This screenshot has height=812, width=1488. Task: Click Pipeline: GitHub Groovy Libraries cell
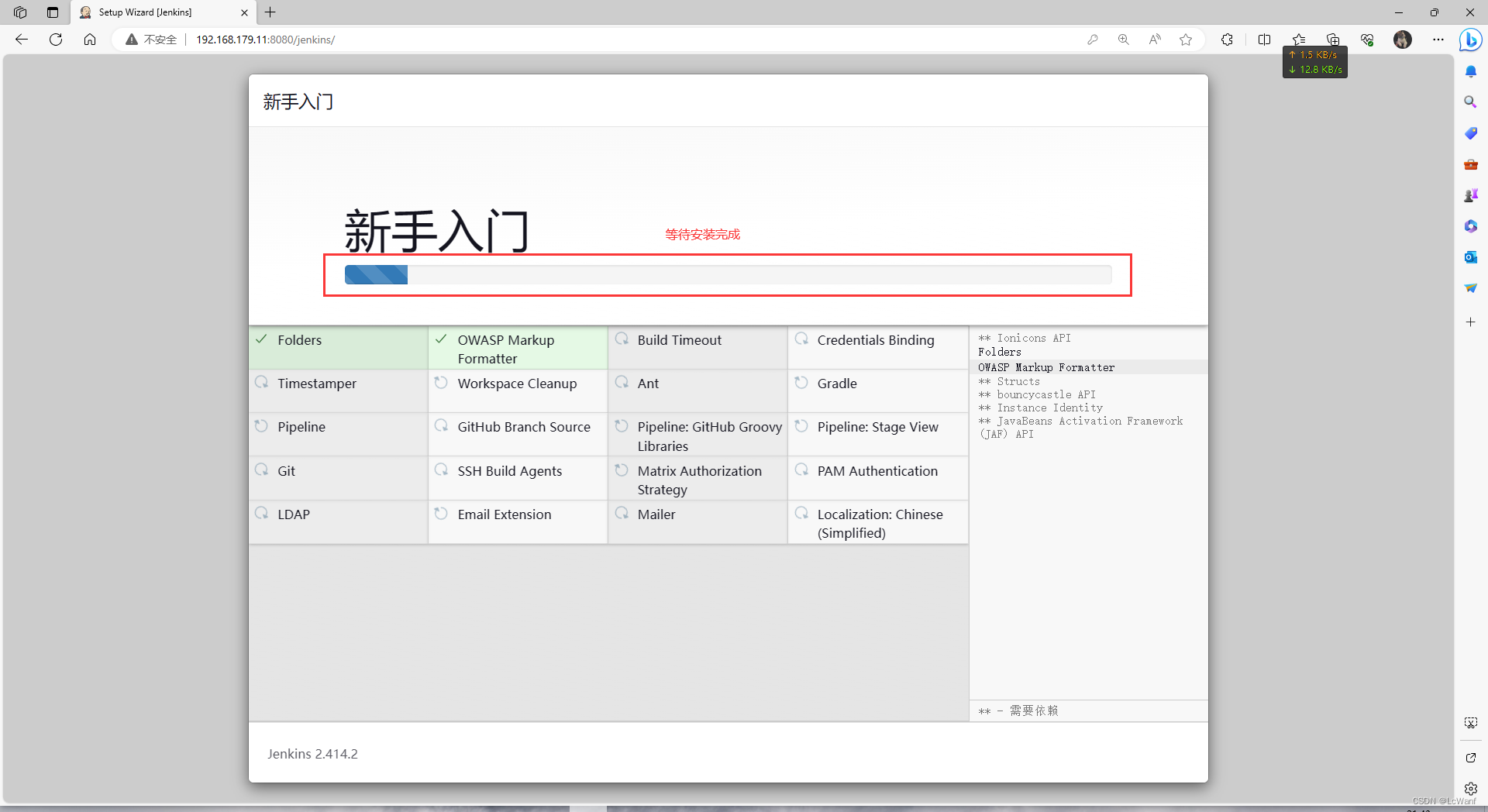coord(698,435)
